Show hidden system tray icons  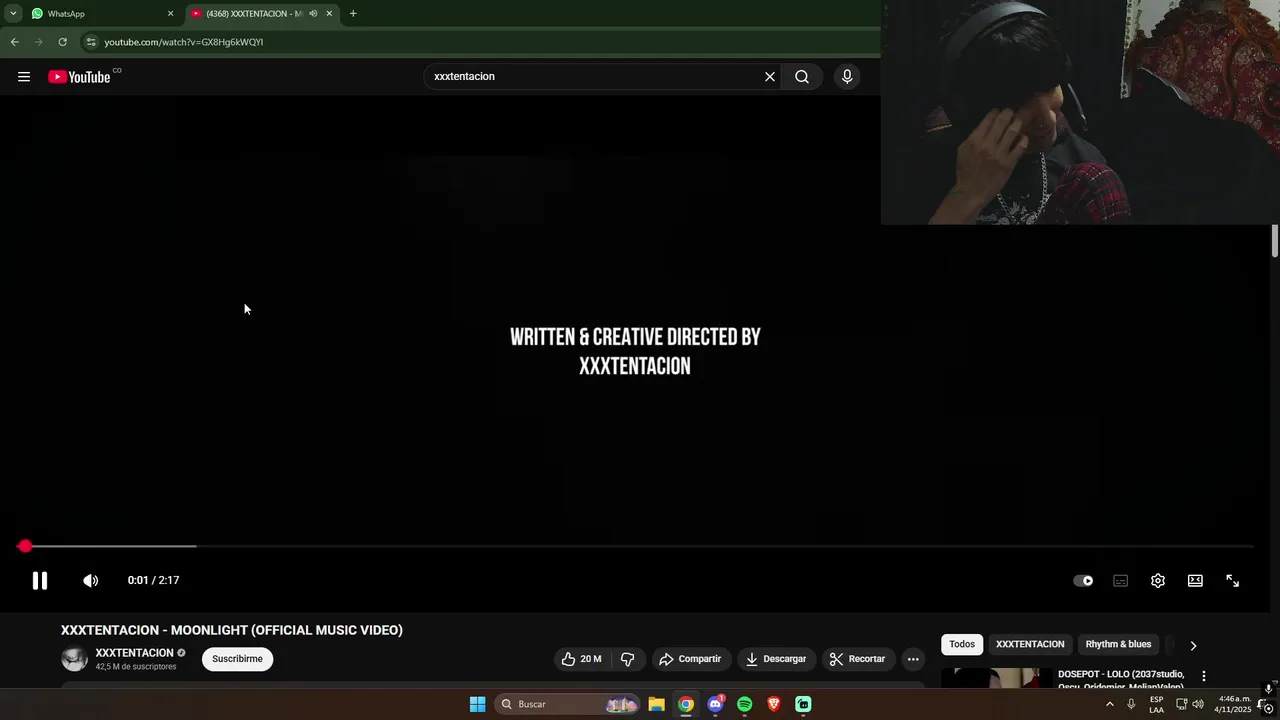coord(1109,704)
